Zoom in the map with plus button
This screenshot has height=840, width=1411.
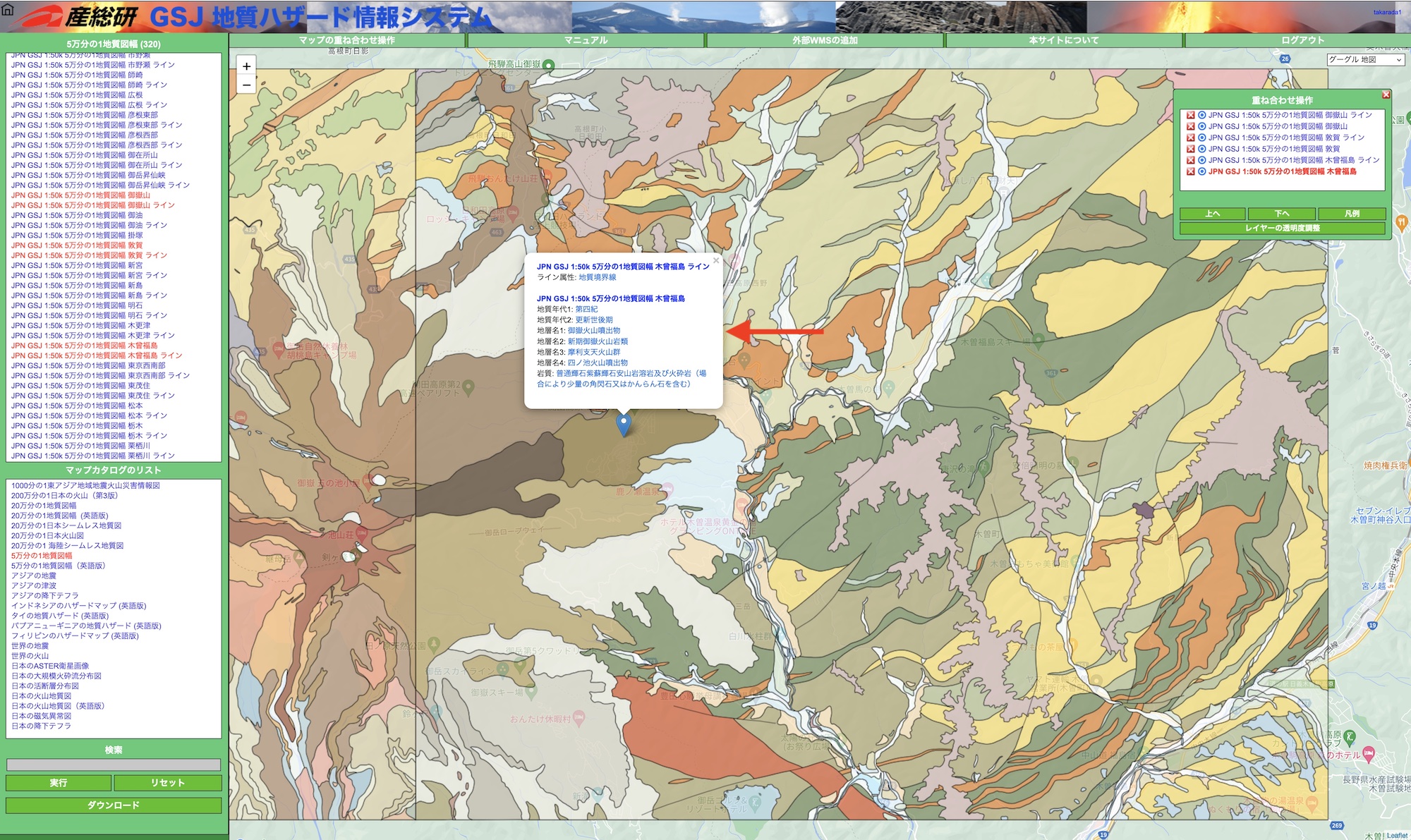(246, 66)
